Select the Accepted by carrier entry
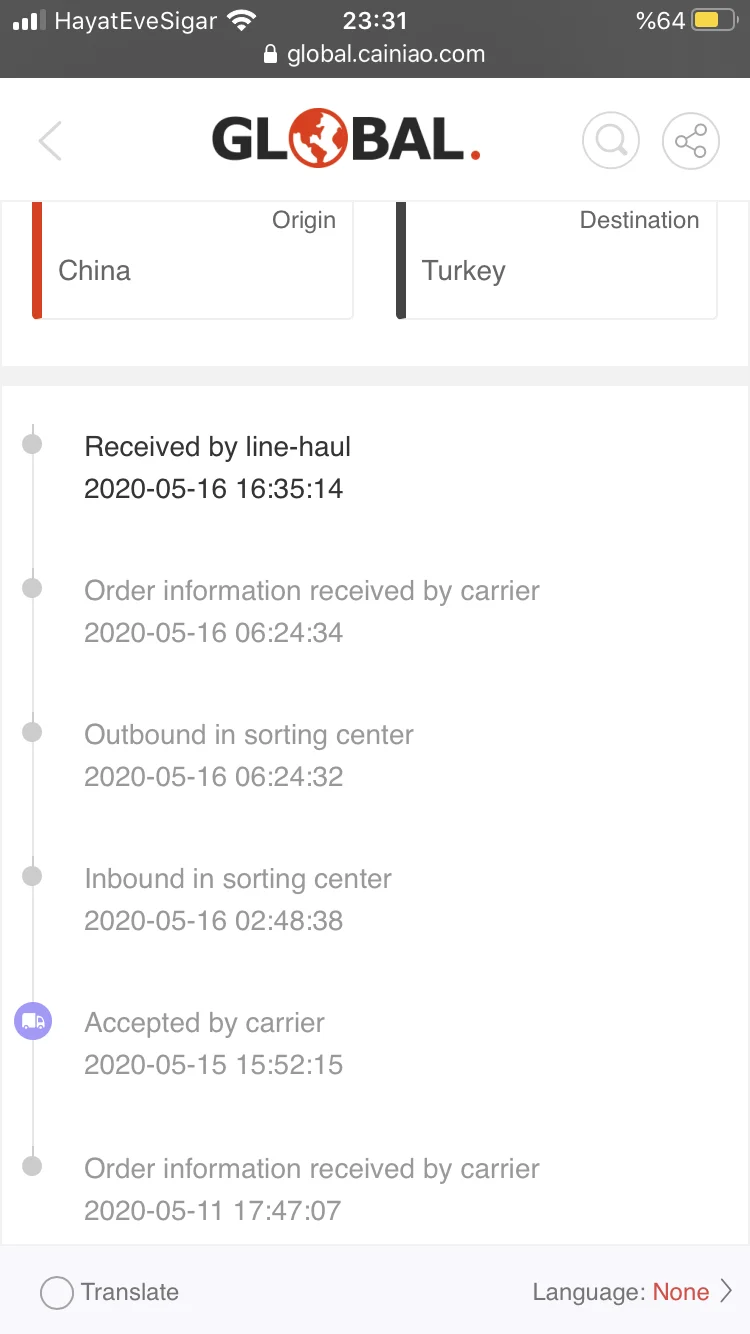The image size is (750, 1334). pyautogui.click(x=213, y=1043)
